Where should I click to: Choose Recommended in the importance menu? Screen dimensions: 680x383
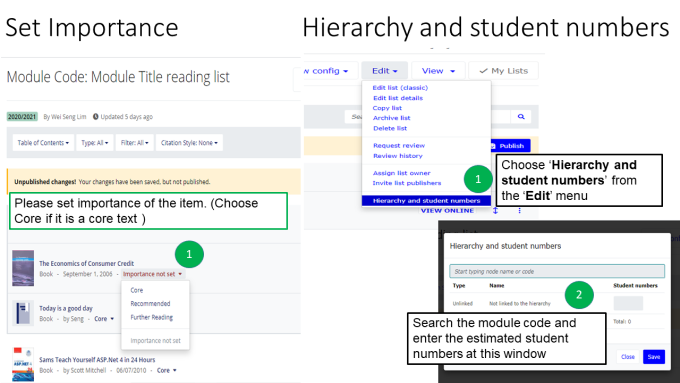pyautogui.click(x=150, y=304)
